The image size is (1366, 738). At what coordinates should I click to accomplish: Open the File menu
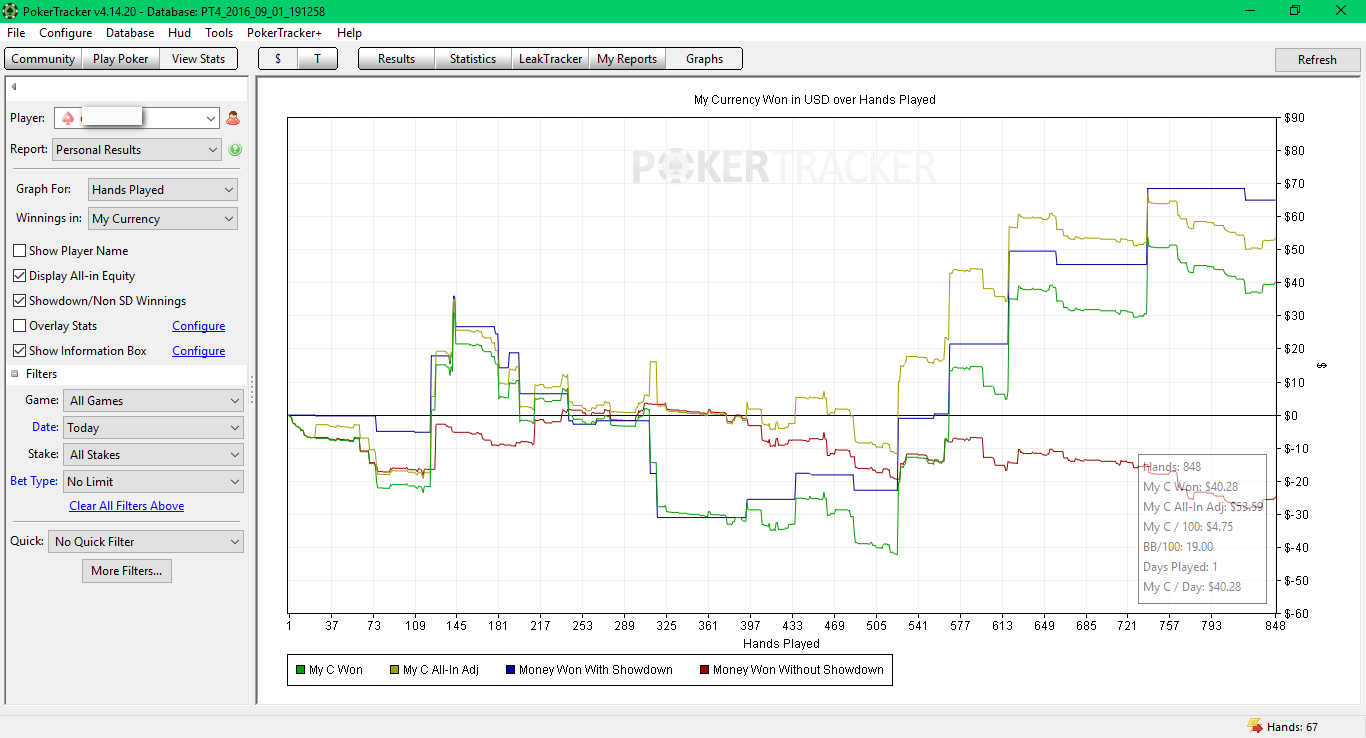click(16, 33)
